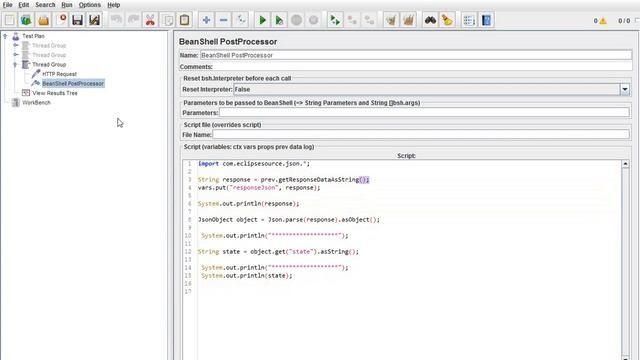
Task: Select BeanShell PostProcessor in the tree
Action: point(73,83)
